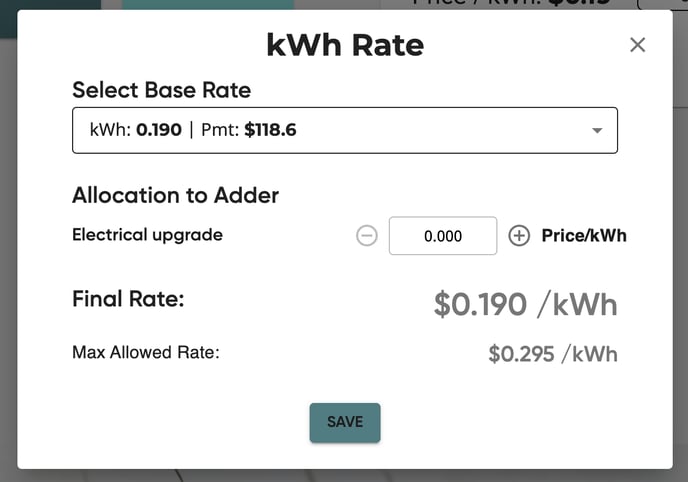Screen dimensions: 688x482
Task: Click the dimmed backdrop below the dialog
Action: (344, 476)
